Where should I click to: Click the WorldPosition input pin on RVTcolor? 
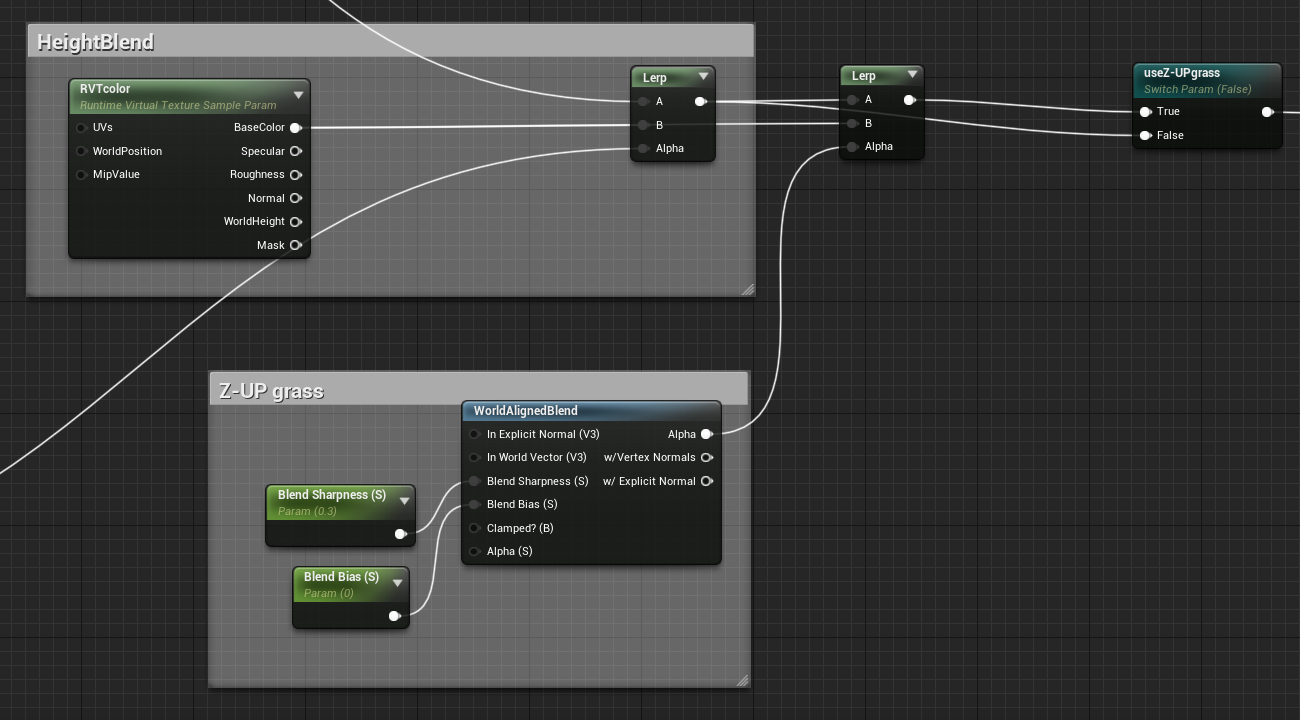[x=82, y=151]
